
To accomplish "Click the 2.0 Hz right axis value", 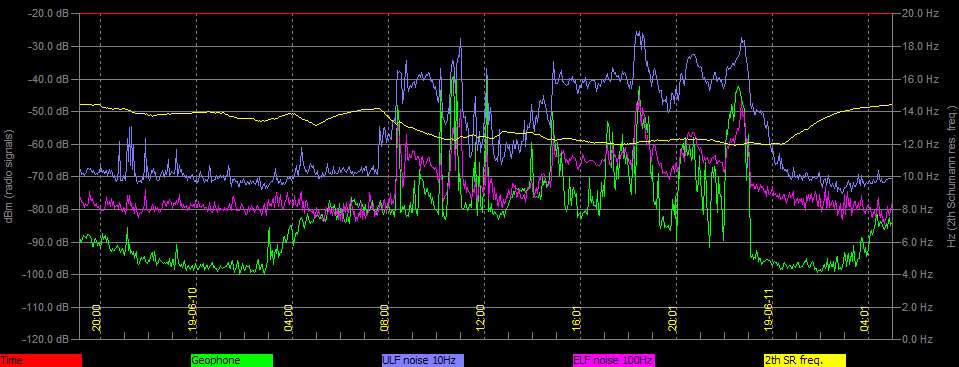I will point(917,306).
